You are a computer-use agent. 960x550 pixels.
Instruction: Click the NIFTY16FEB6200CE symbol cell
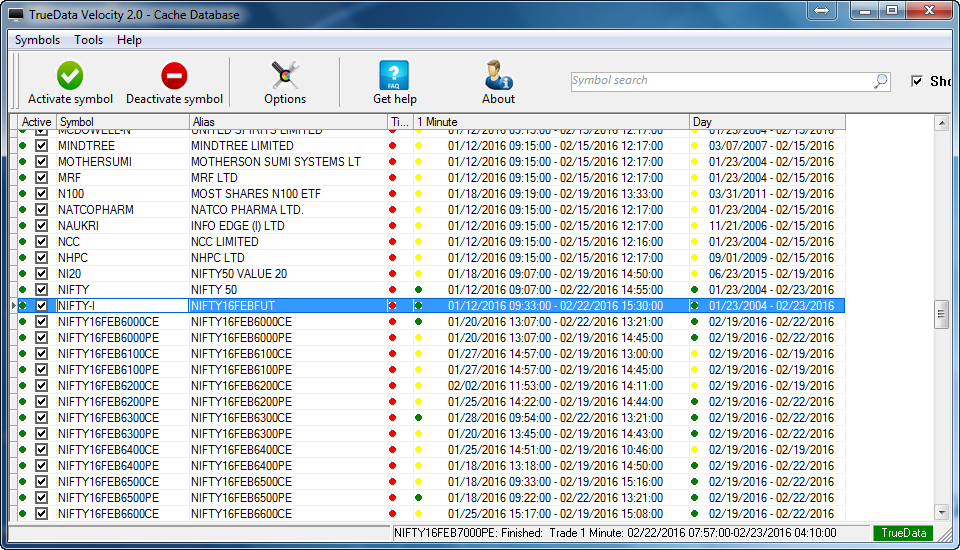[x=123, y=386]
